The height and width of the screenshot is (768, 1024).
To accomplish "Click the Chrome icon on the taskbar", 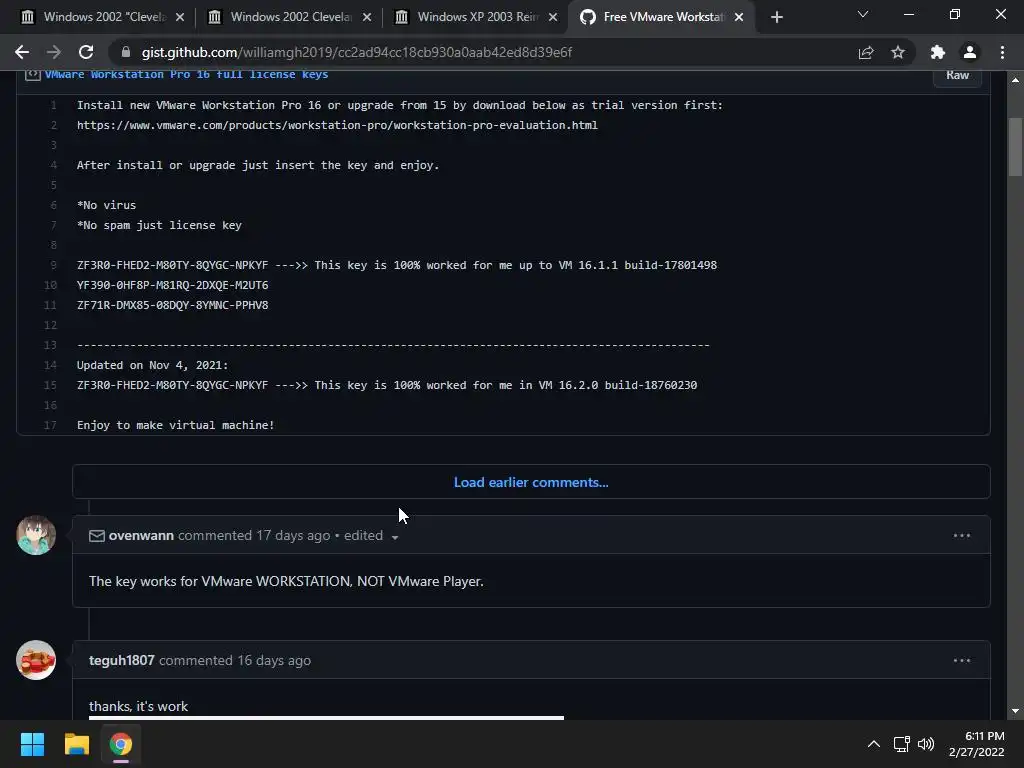I will coord(121,744).
